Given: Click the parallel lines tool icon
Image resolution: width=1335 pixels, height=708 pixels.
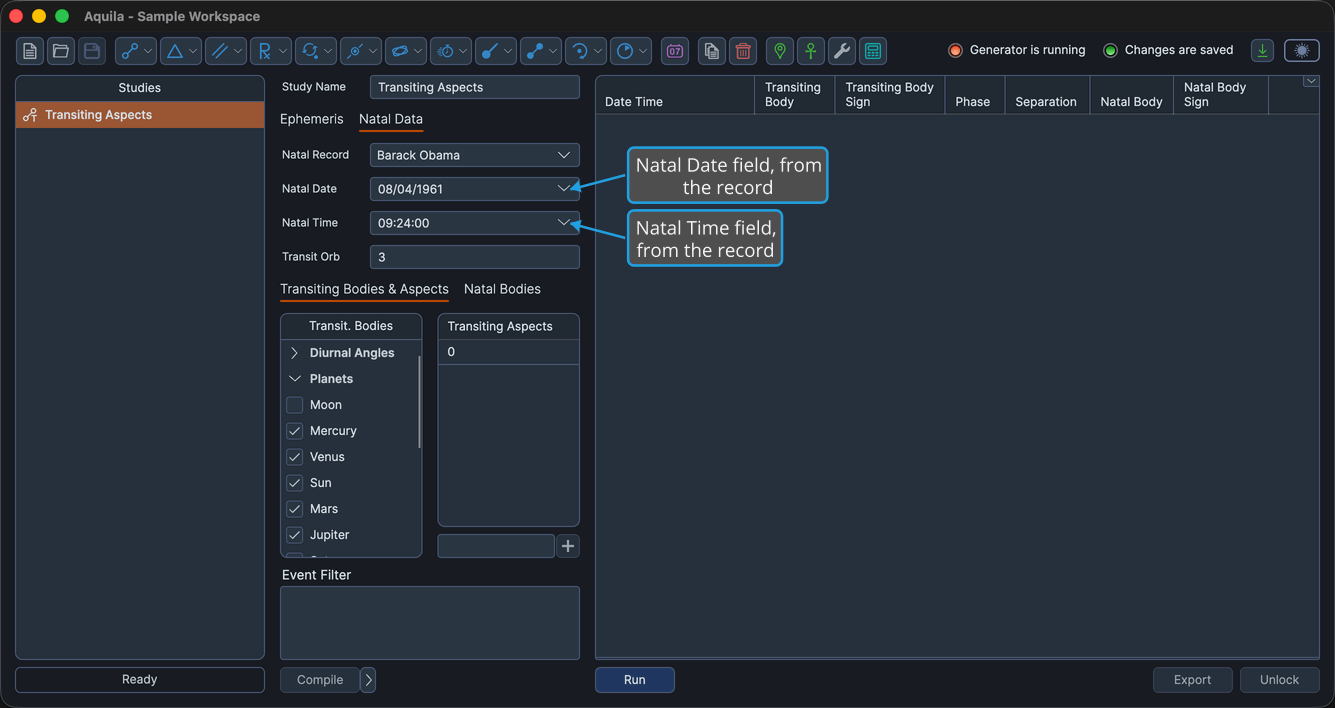Looking at the screenshot, I should pos(220,51).
